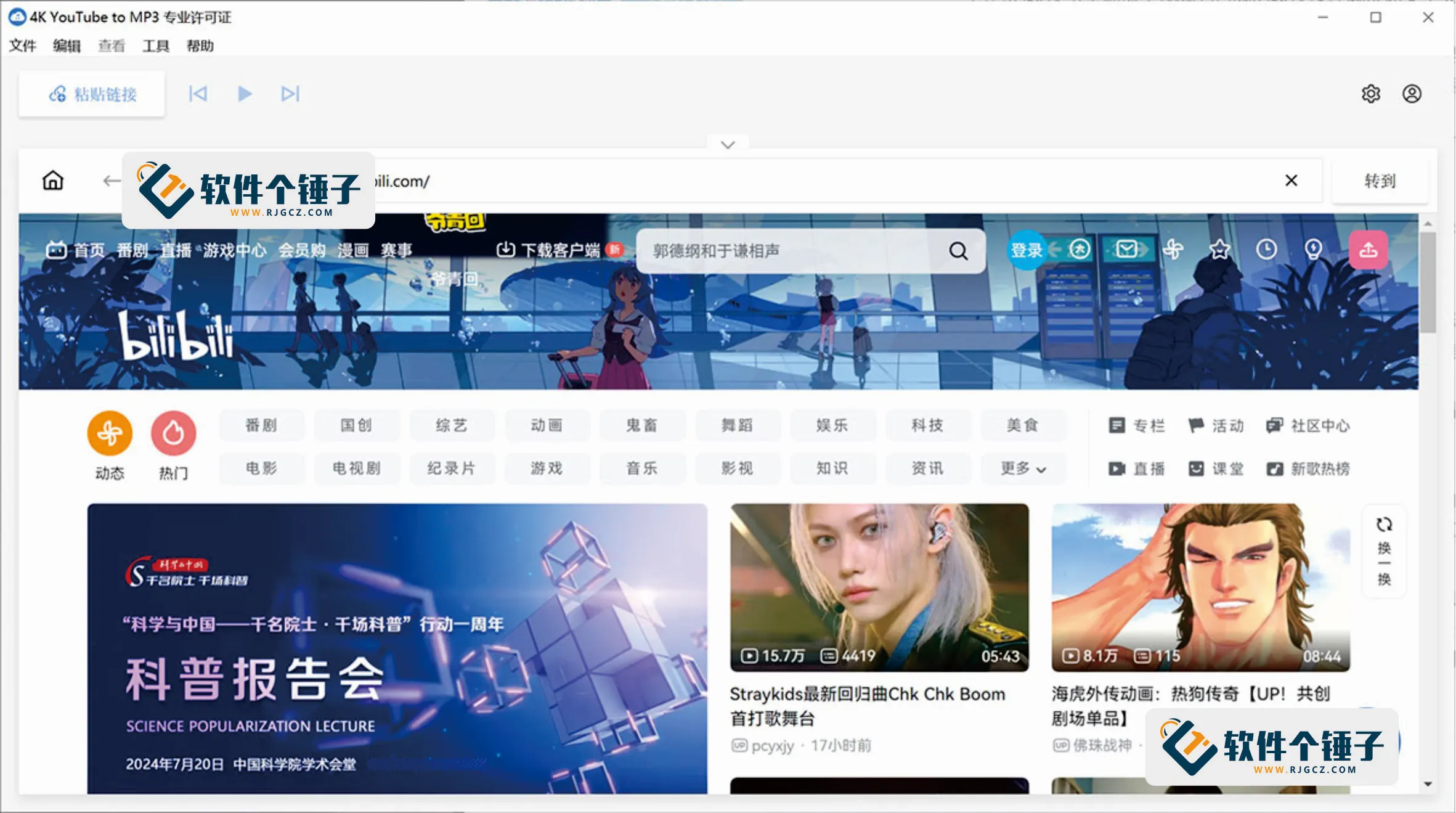Image resolution: width=1456 pixels, height=813 pixels.
Task: Open bilibili 首页 nav link
Action: pos(76,250)
